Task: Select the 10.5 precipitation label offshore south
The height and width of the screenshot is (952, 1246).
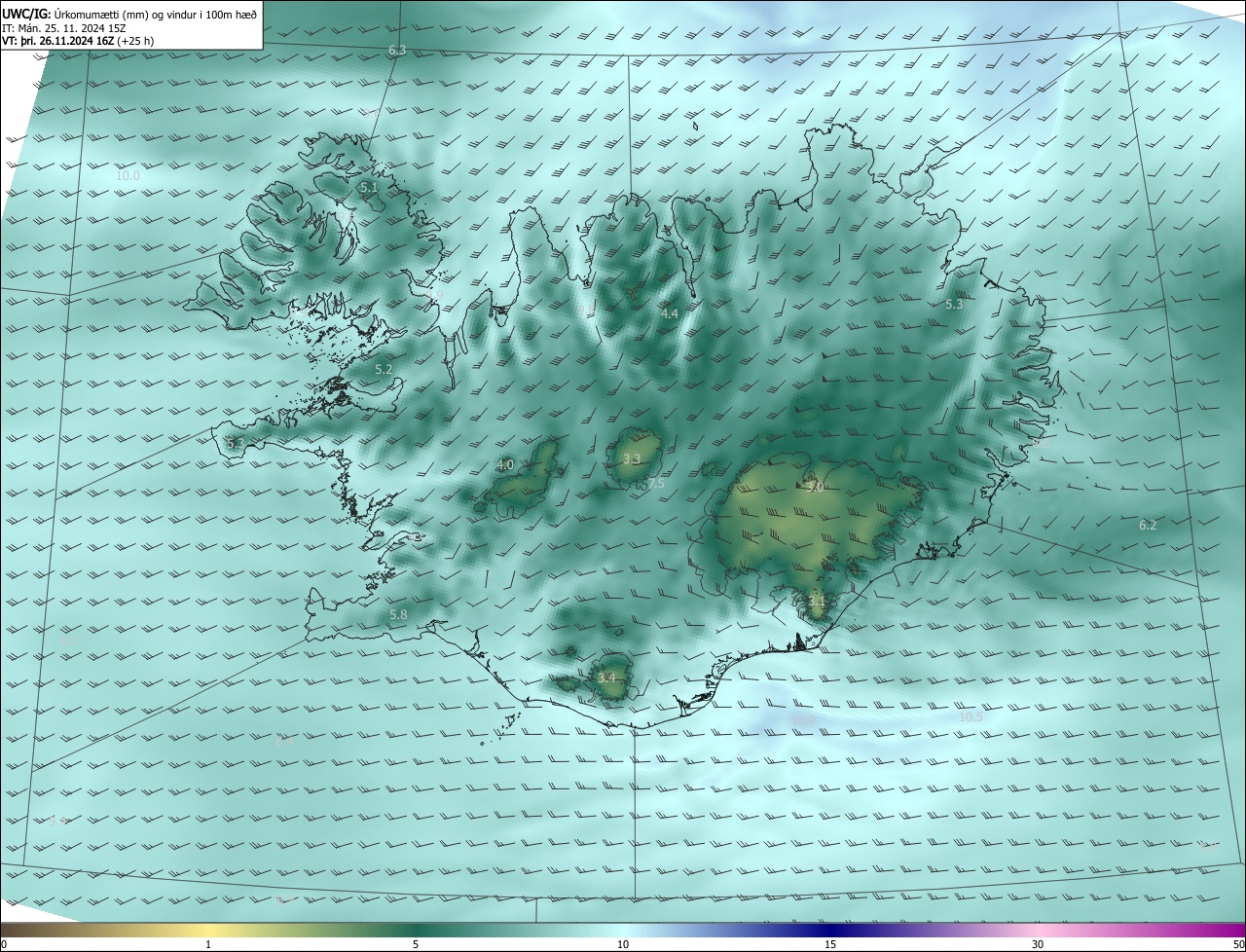Action: [971, 717]
